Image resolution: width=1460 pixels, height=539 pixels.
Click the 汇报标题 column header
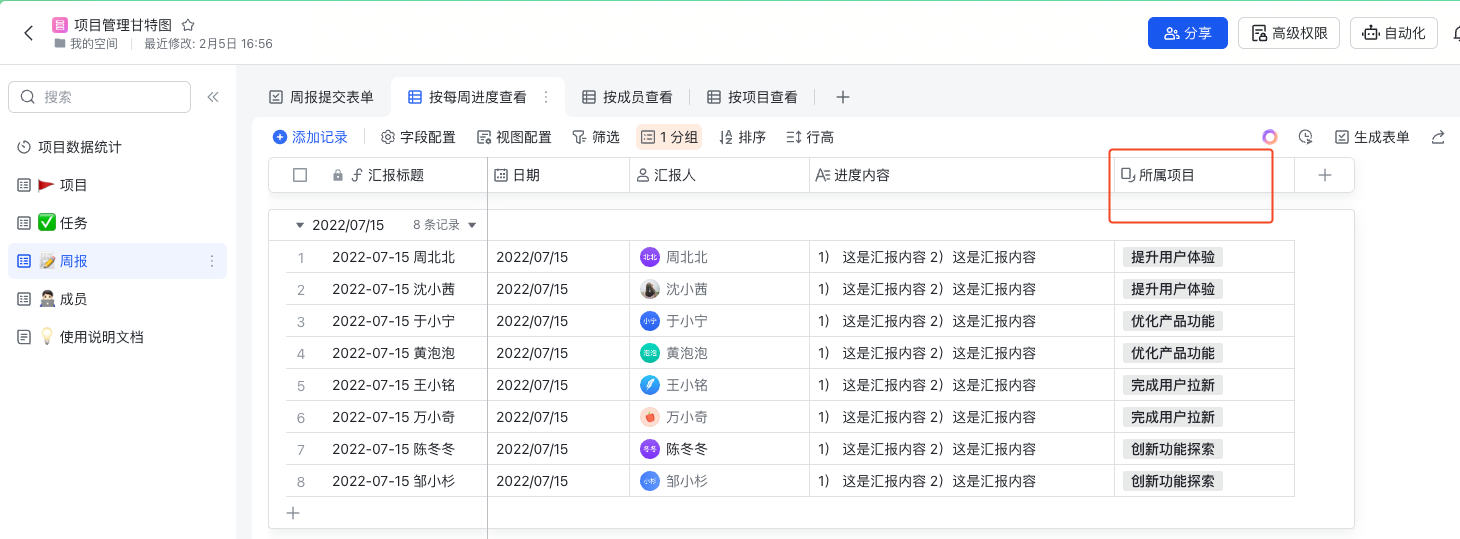pos(397,175)
